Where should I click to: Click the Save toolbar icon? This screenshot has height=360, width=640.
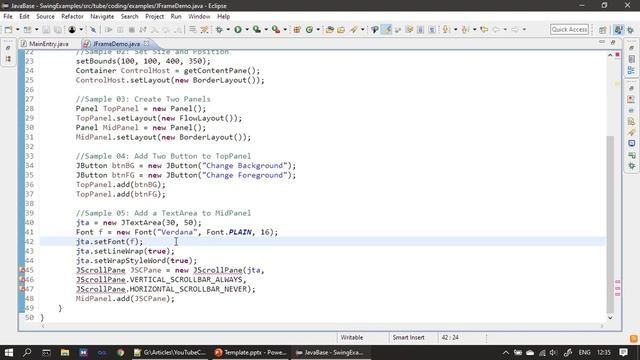[46, 29]
